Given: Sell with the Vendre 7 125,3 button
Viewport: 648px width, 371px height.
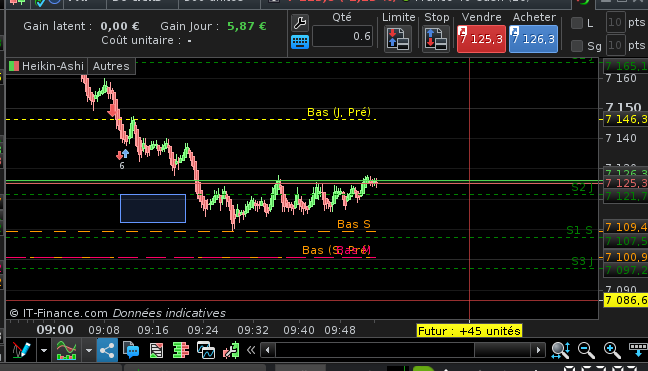Looking at the screenshot, I should (x=481, y=39).
